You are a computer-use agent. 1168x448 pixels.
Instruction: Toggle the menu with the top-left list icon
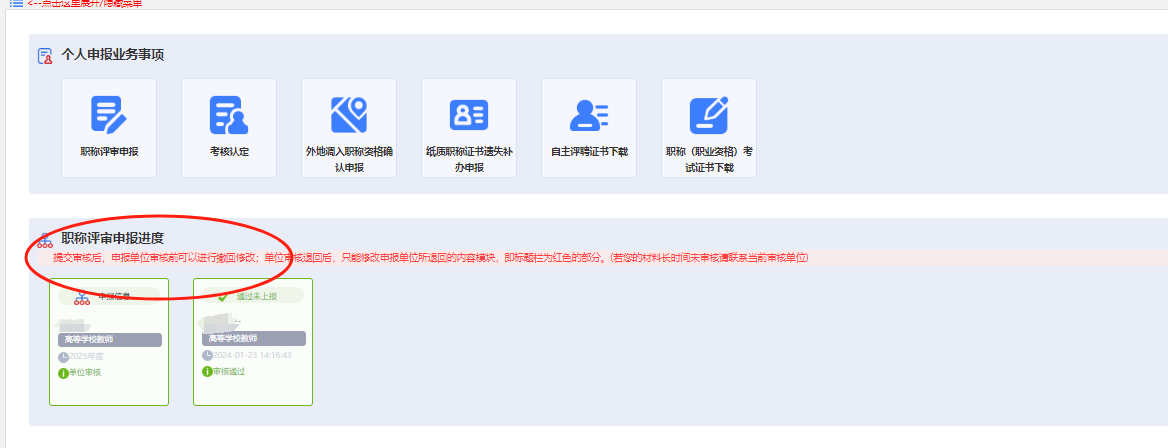[x=16, y=3]
